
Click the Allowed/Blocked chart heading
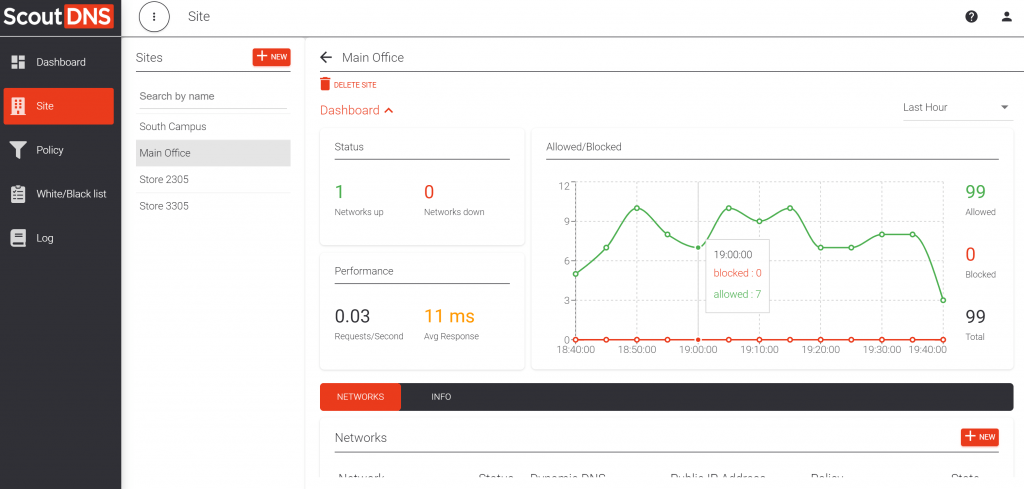584,147
